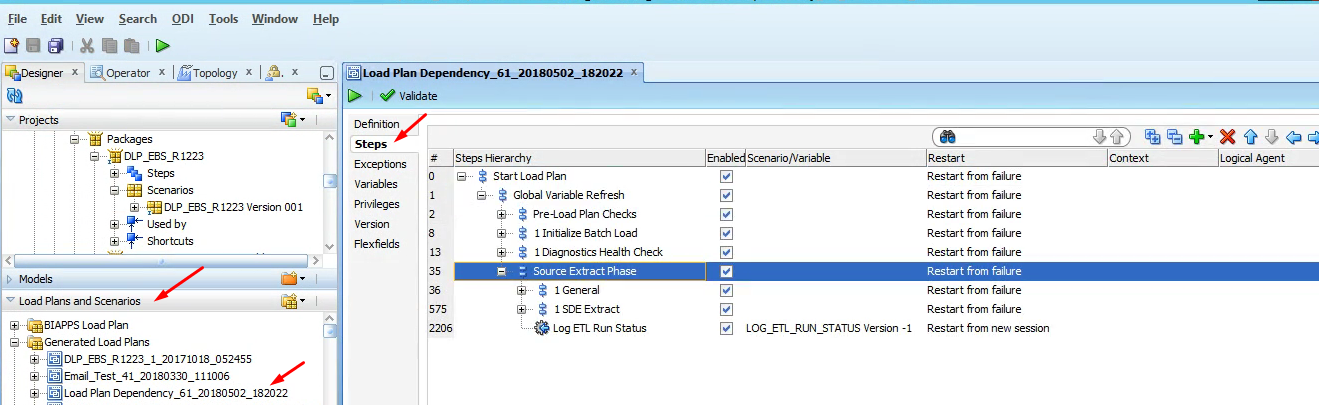The image size is (1319, 405).
Task: Click the New document toolbar icon
Action: [x=12, y=45]
